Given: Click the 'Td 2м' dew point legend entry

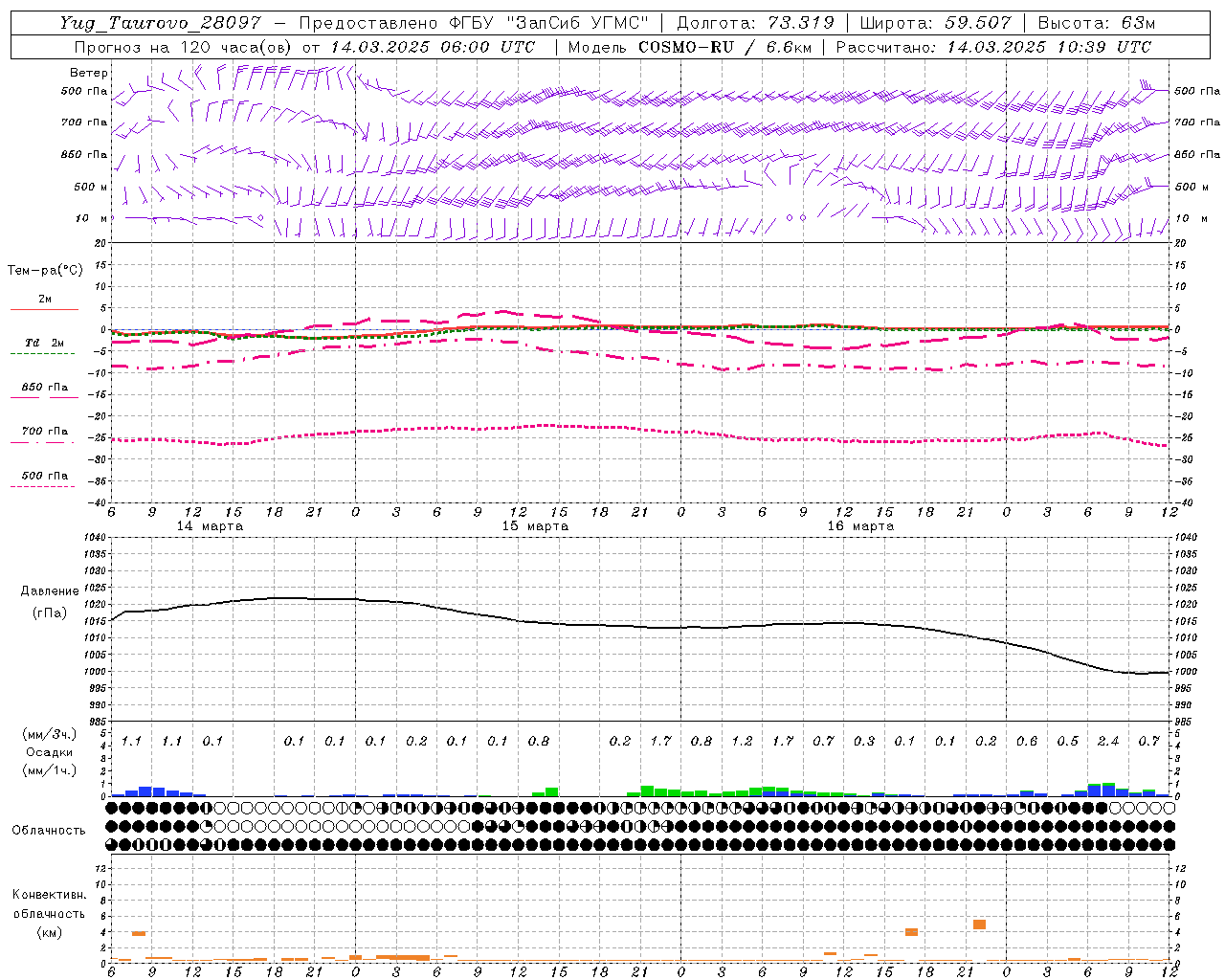Looking at the screenshot, I should tap(45, 343).
